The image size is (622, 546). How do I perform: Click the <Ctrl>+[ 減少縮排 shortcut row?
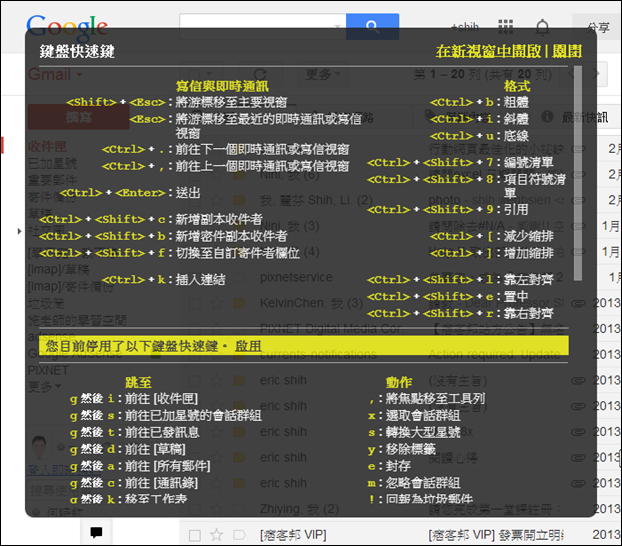tap(491, 236)
